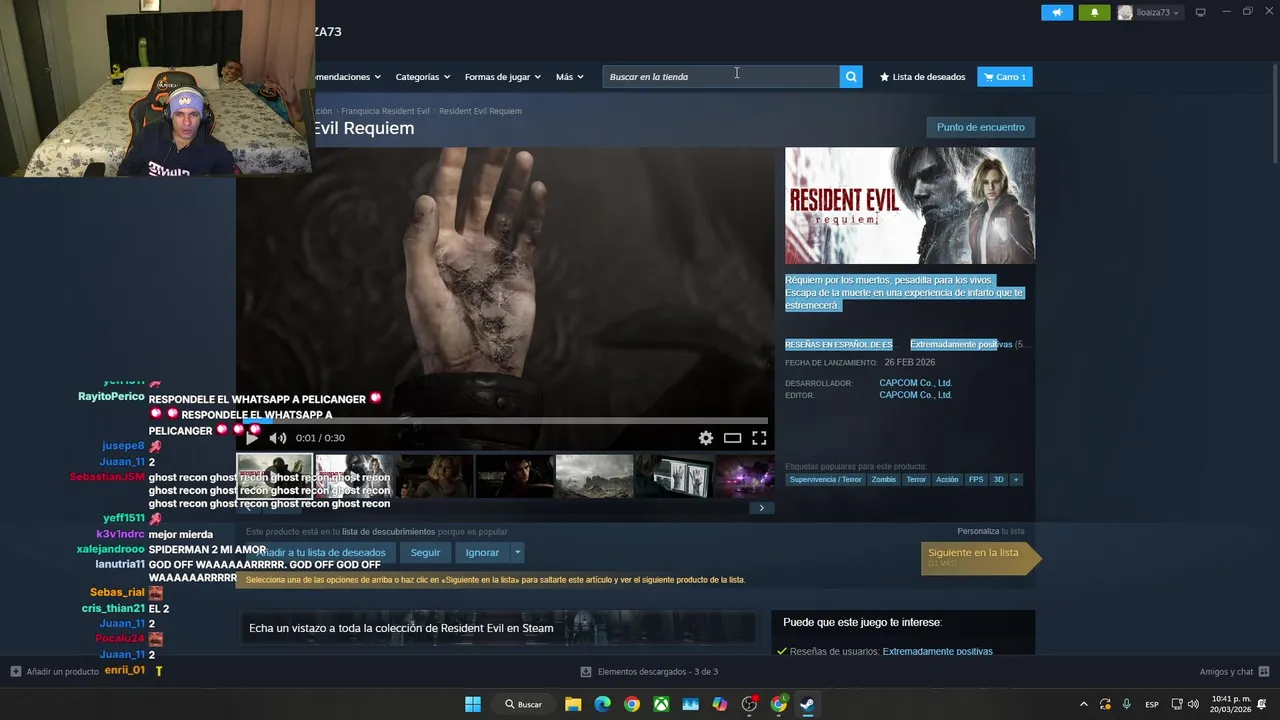Click 'Añadir un producto' plus icon
Image resolution: width=1280 pixels, height=720 pixels.
pos(15,672)
